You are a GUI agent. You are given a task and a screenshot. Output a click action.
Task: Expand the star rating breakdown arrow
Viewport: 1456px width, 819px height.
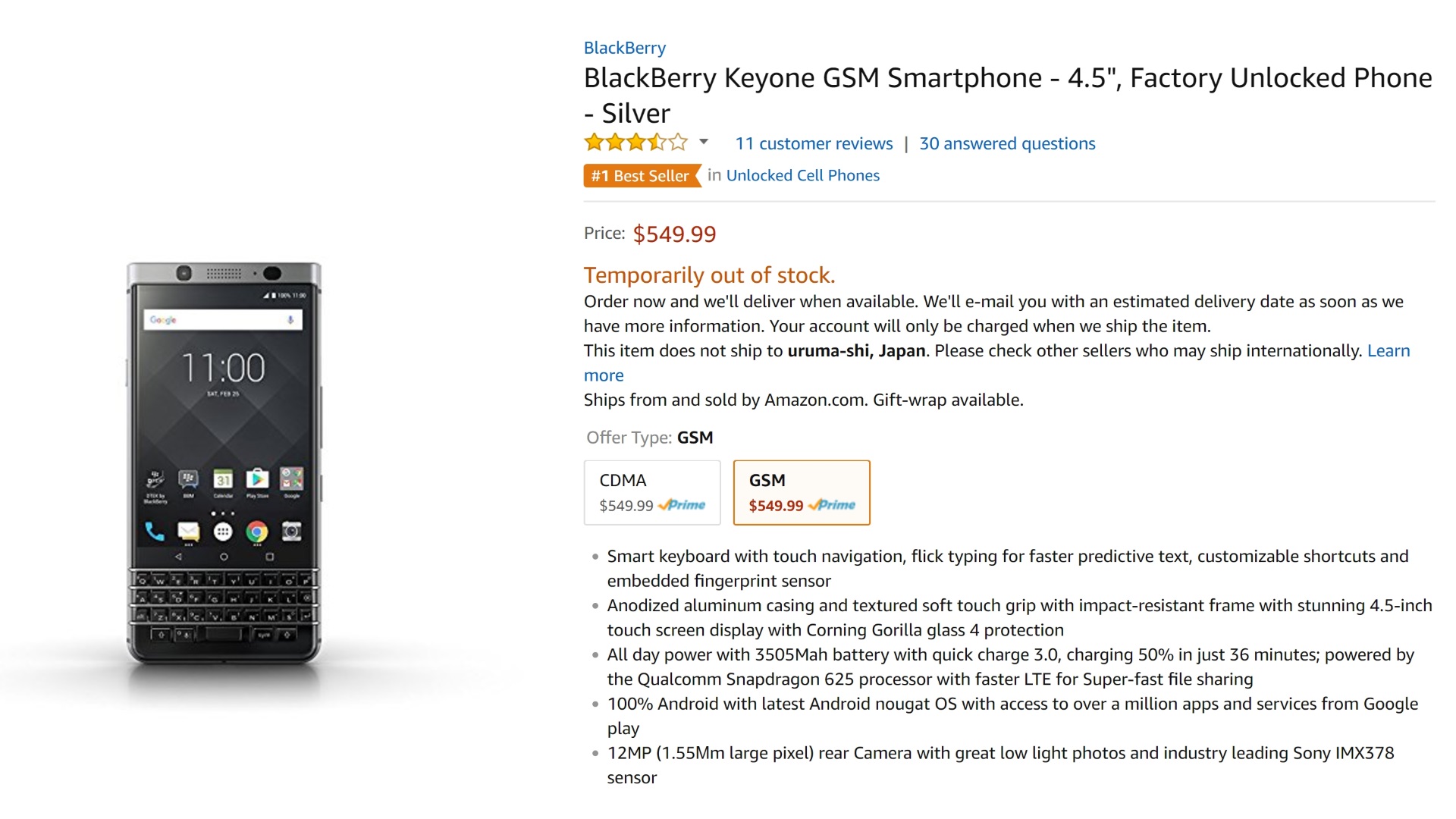pyautogui.click(x=704, y=143)
